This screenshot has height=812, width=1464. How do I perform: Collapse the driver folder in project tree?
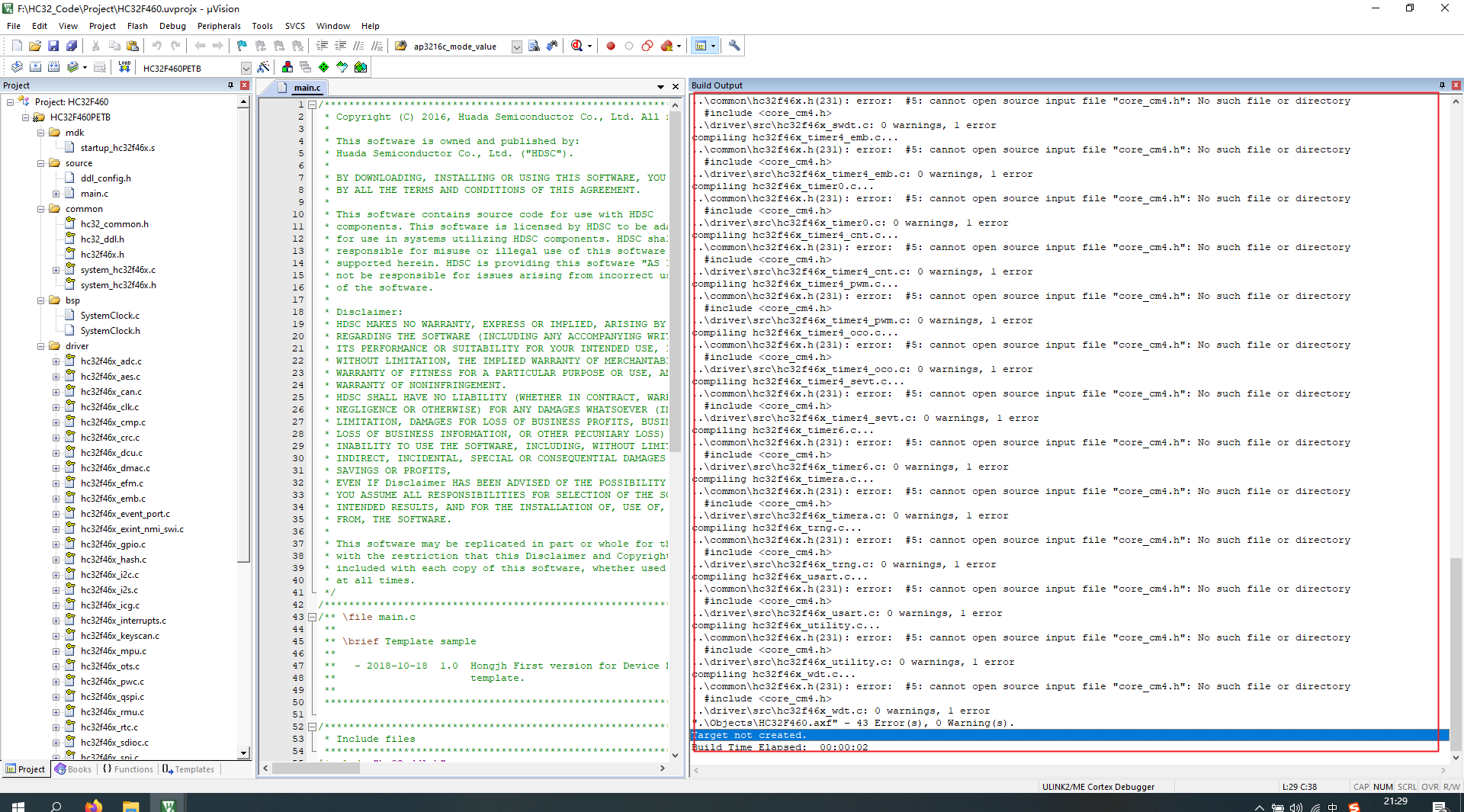(x=40, y=346)
